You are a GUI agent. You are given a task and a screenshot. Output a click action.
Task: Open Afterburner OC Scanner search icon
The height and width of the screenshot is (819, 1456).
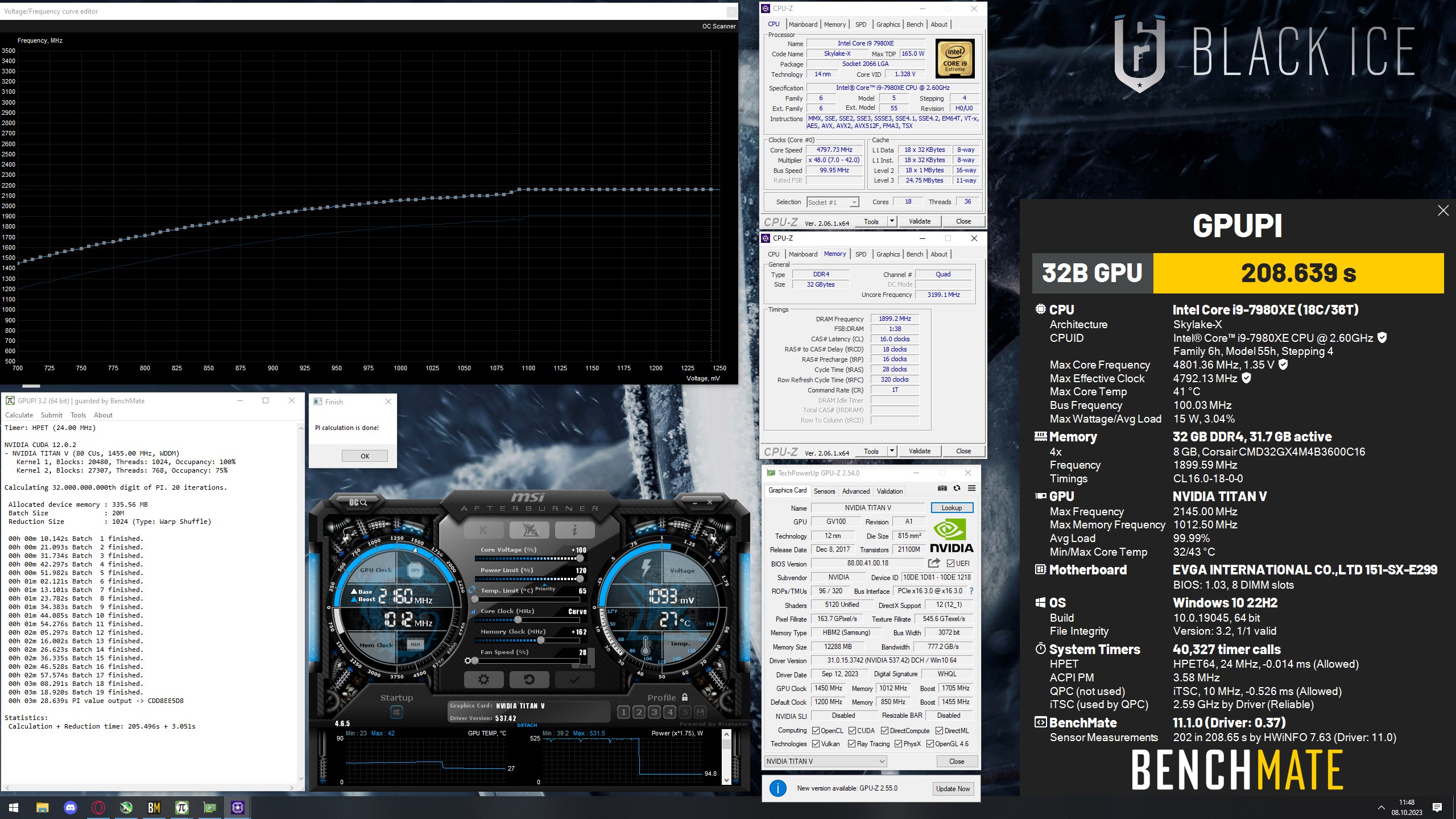tap(358, 502)
